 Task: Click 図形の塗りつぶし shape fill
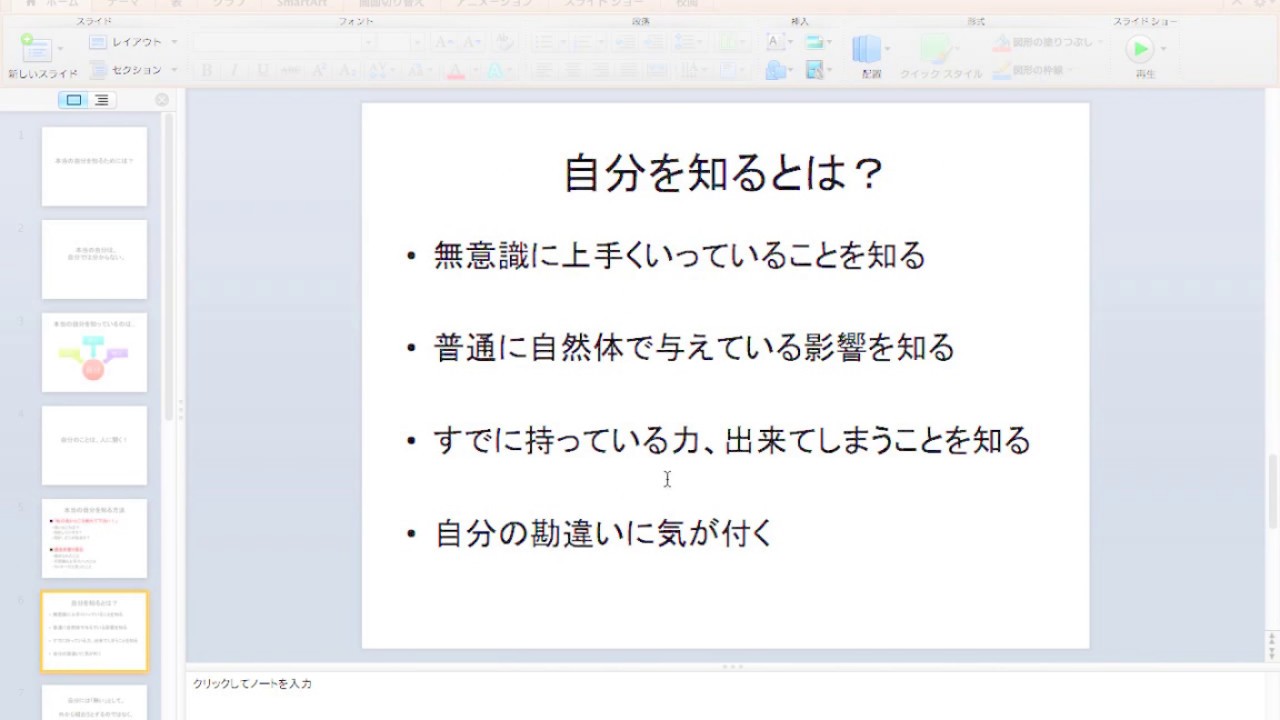(x=1048, y=42)
